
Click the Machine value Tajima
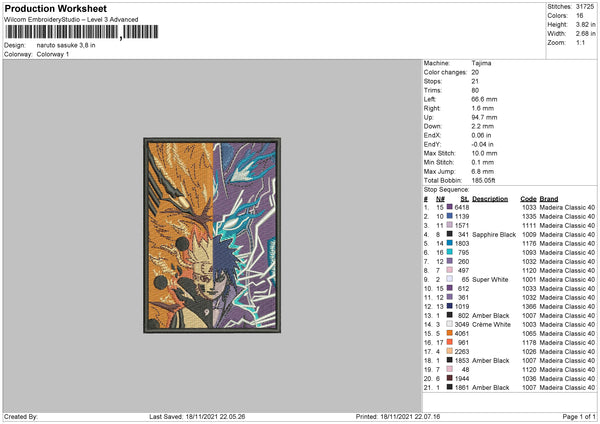click(481, 63)
